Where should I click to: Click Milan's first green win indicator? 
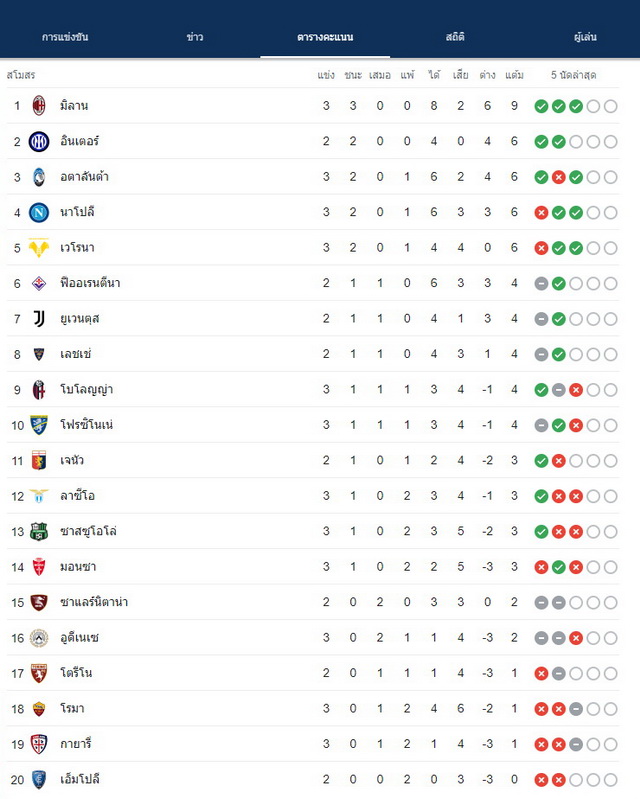[x=541, y=106]
